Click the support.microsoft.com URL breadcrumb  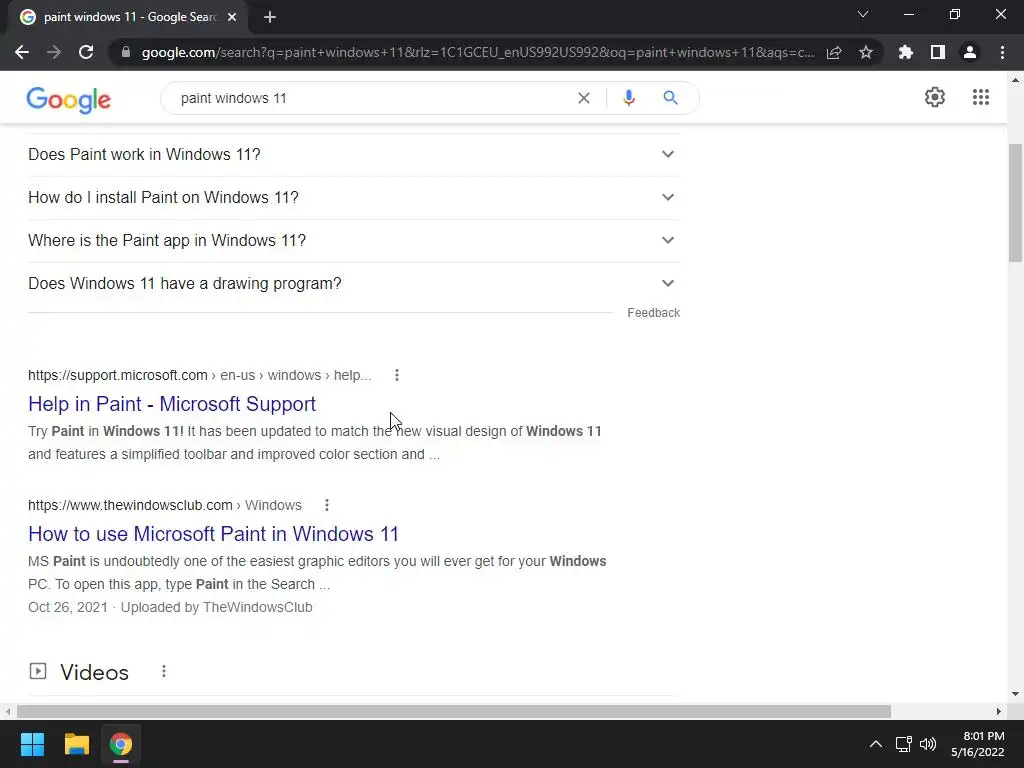point(200,375)
